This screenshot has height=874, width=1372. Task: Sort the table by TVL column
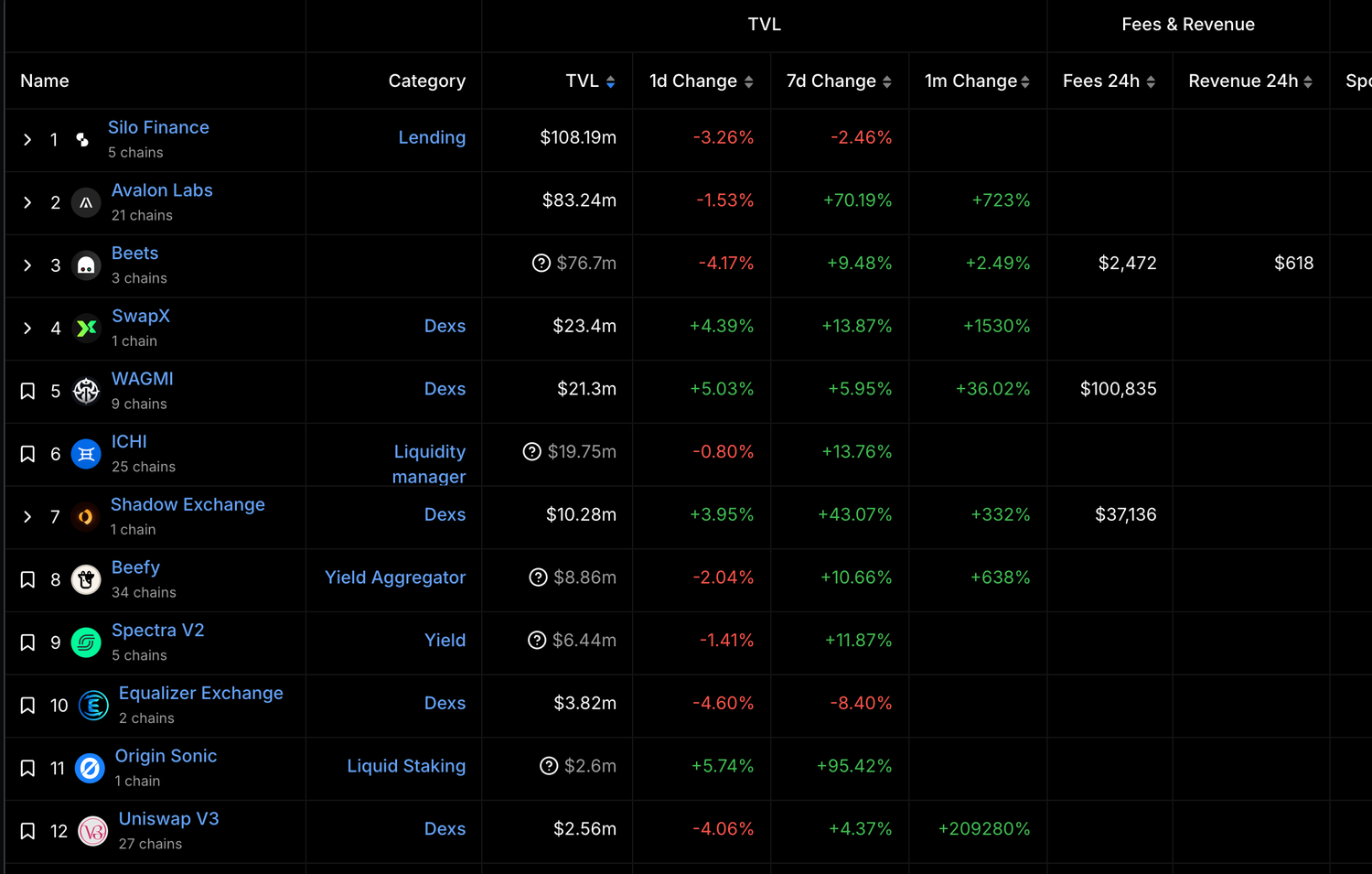tap(591, 81)
